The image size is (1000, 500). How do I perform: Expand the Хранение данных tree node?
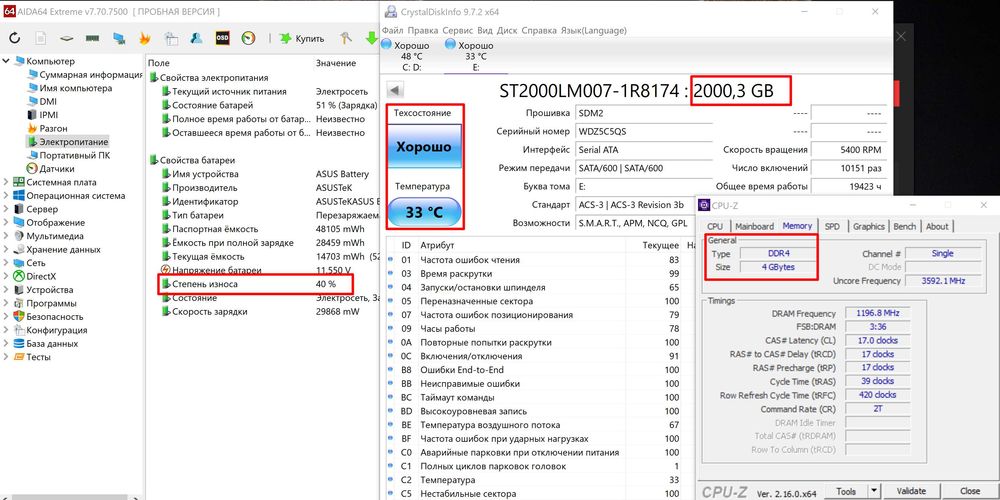(x=6, y=249)
